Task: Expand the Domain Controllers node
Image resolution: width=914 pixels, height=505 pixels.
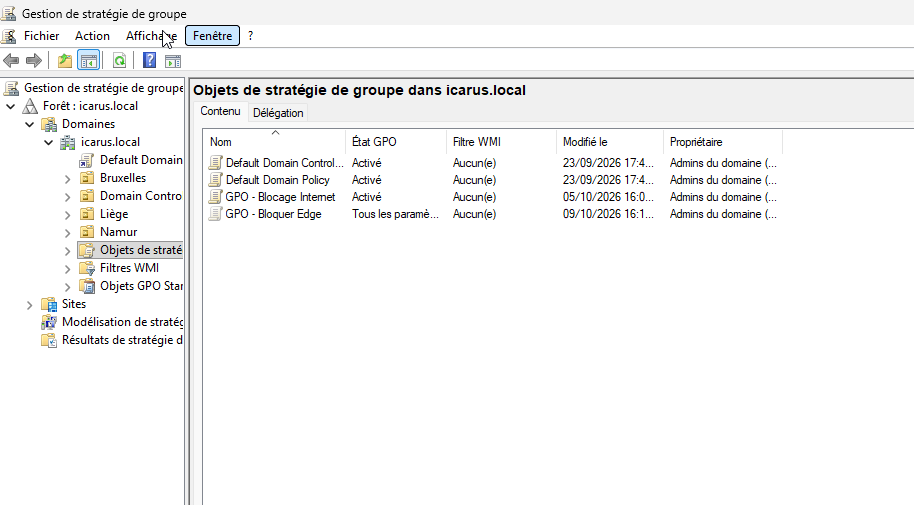Action: click(68, 197)
